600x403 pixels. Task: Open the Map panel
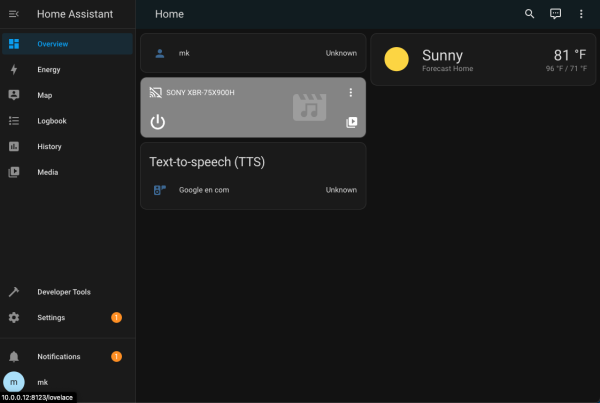45,95
